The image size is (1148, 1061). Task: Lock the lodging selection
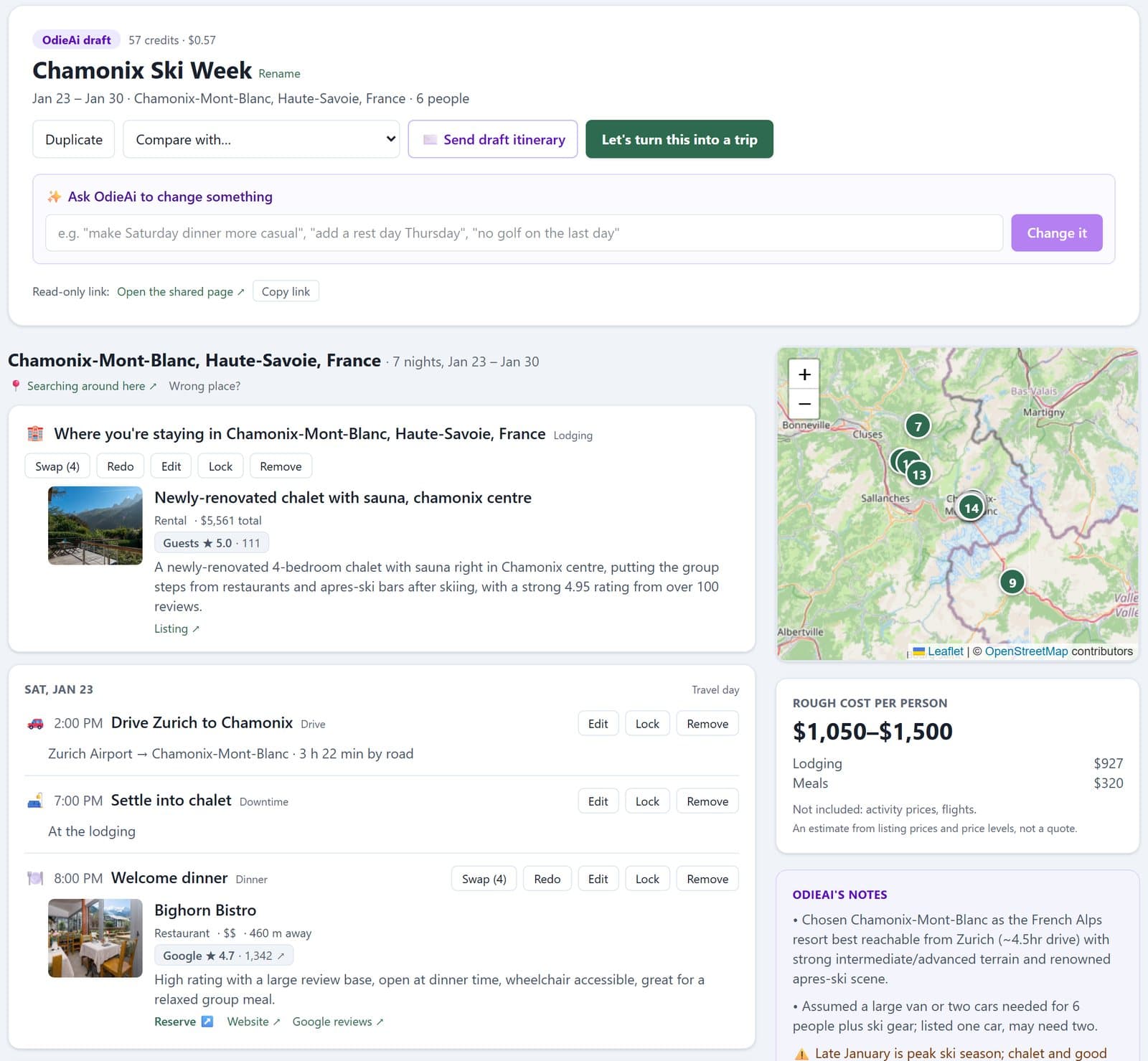point(220,466)
